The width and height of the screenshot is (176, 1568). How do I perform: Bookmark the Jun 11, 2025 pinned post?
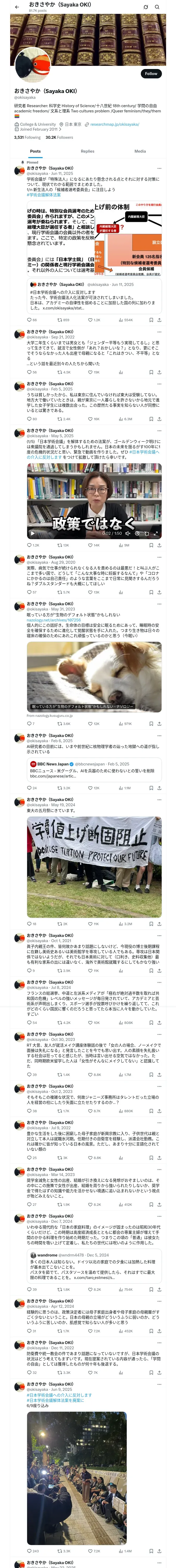(151, 320)
